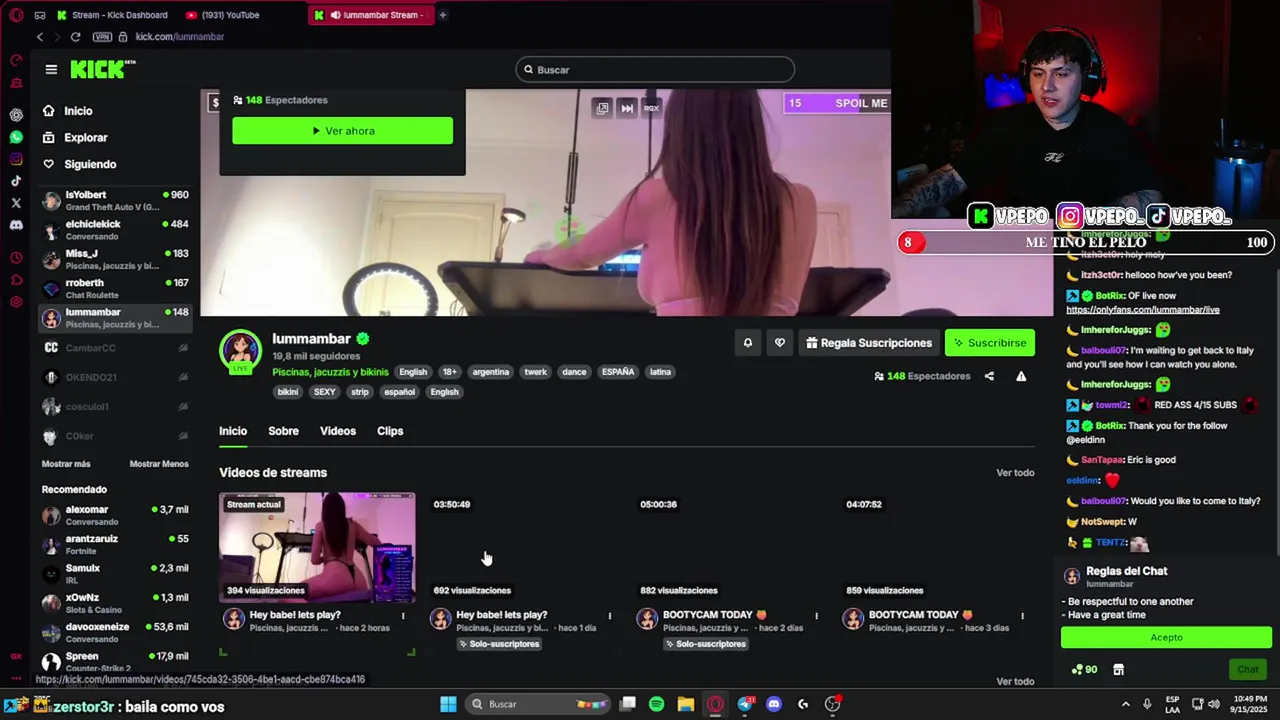The width and height of the screenshot is (1280, 720).
Task: Open recommended channel arantzaruiz
Action: (115, 544)
